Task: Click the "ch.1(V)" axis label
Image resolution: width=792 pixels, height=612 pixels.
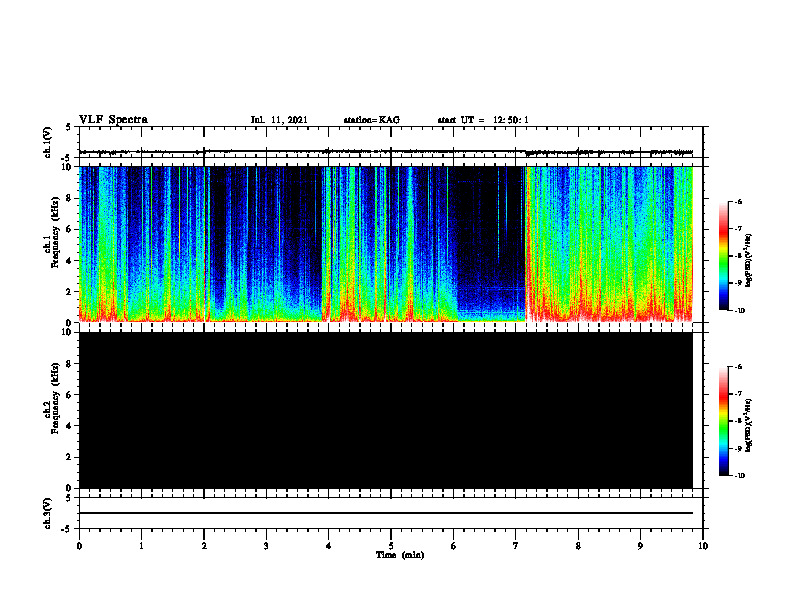Action: [47, 142]
